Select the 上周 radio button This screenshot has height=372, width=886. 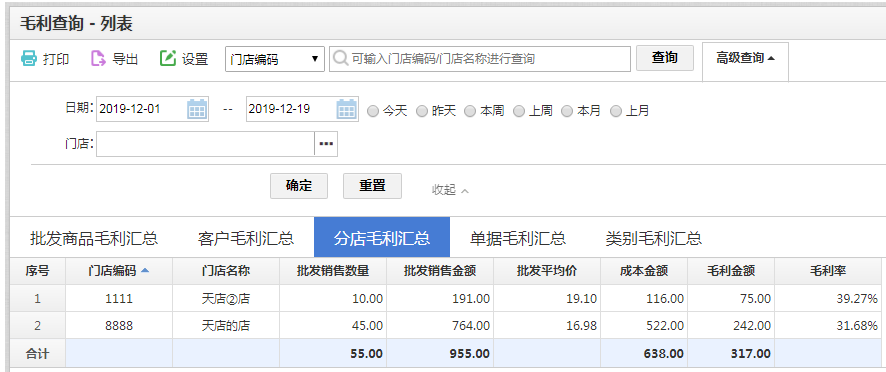(x=519, y=111)
